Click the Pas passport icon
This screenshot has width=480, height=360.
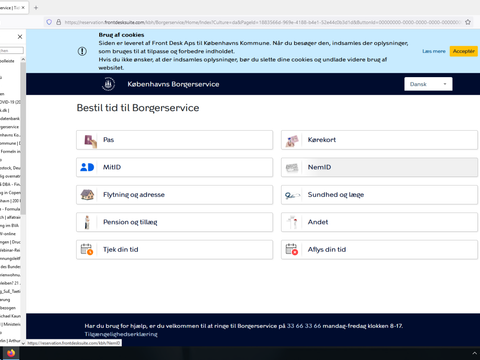(90, 141)
